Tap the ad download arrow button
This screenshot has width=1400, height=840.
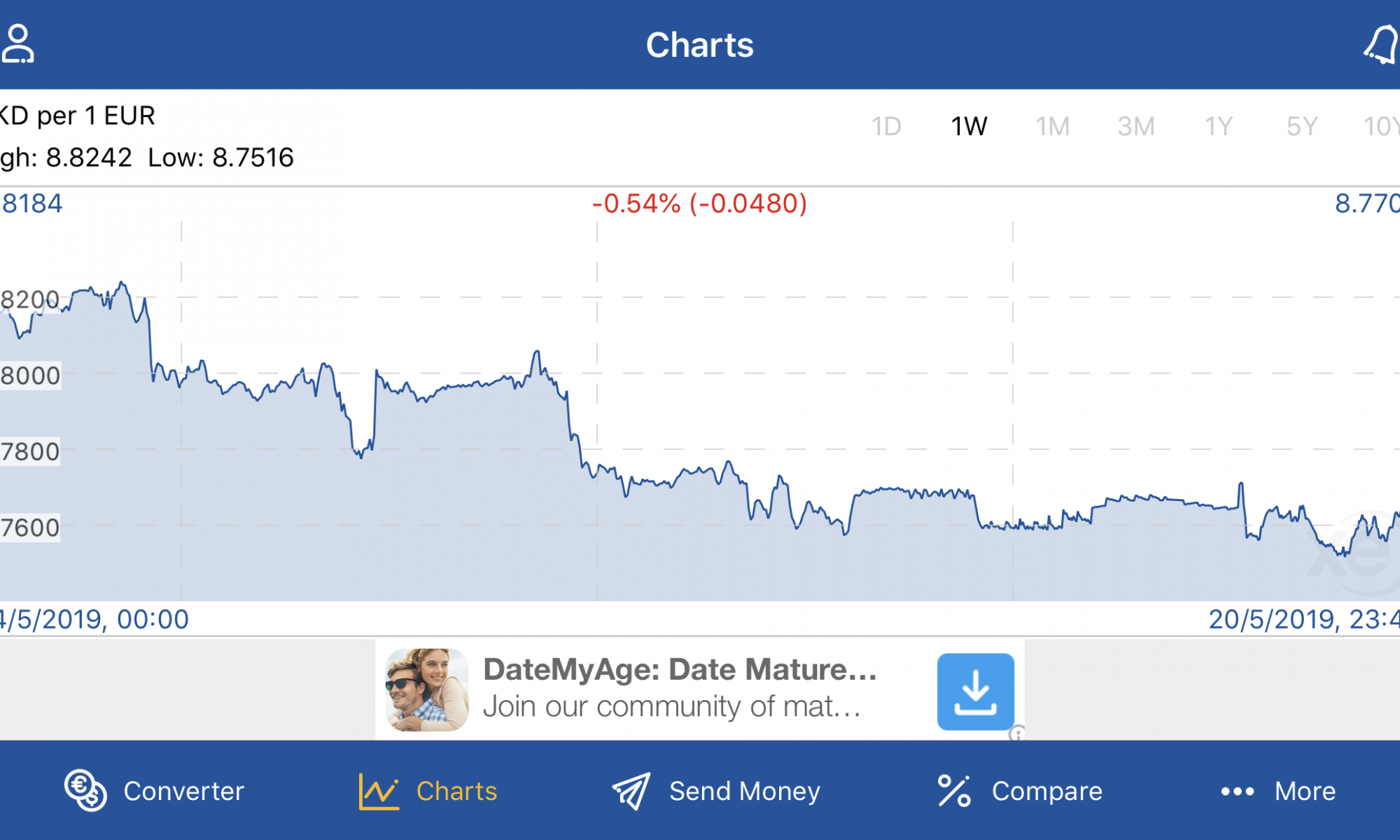coord(976,692)
